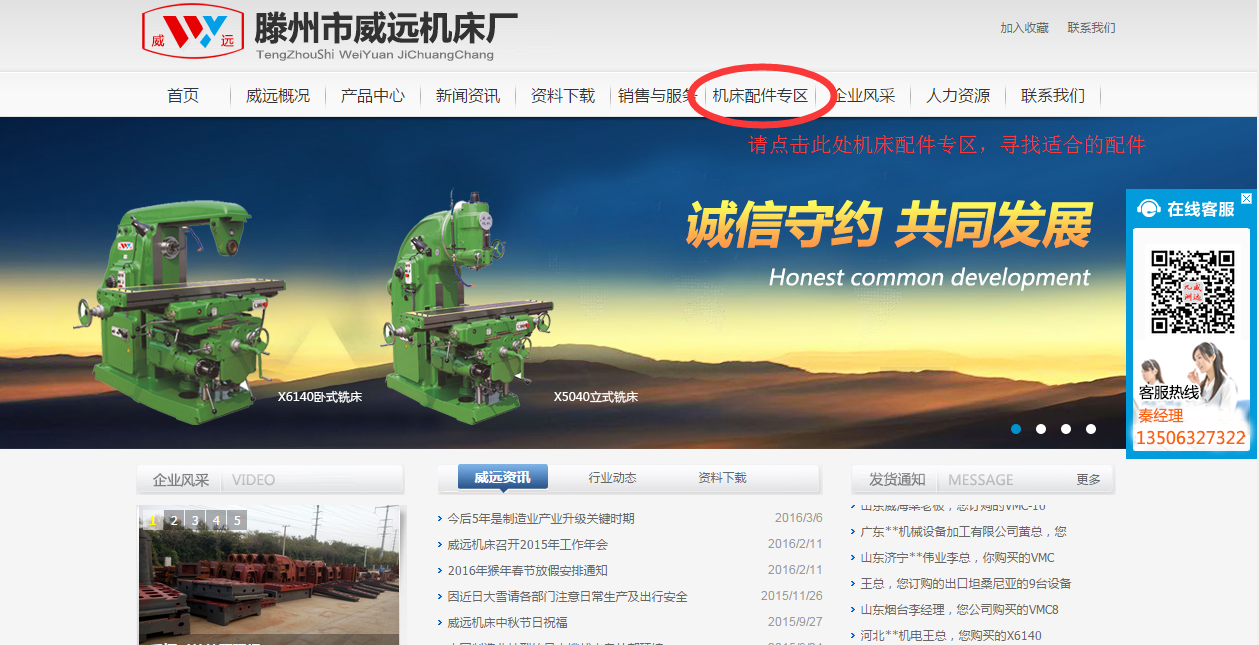Viewport: 1259px width, 645px height.
Task: Select photo number 2 in 企业风采
Action: (x=174, y=520)
